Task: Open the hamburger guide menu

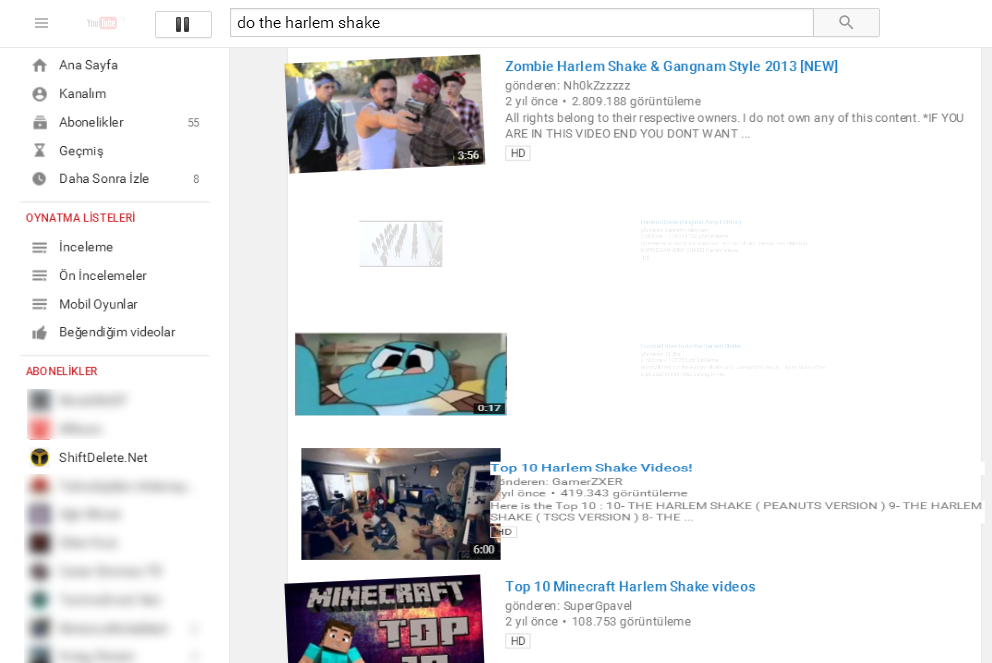Action: pos(41,23)
